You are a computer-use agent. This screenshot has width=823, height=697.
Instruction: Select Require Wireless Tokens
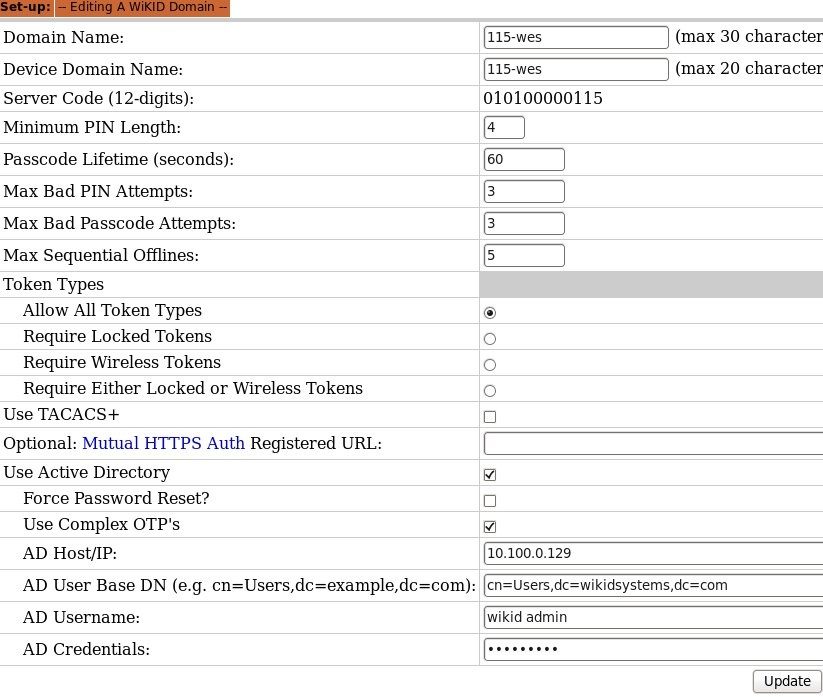[x=489, y=364]
